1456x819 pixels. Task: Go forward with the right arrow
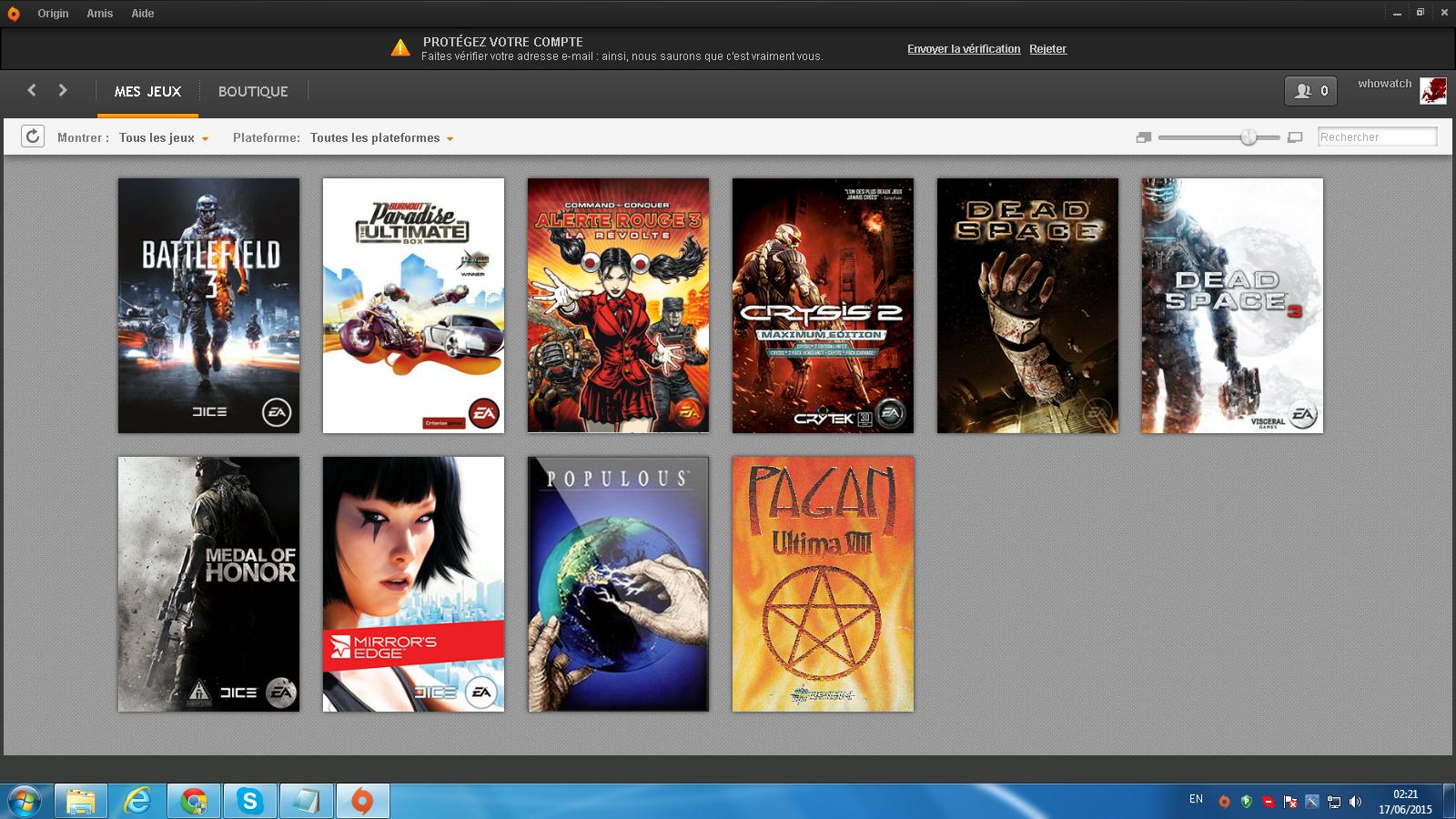63,90
